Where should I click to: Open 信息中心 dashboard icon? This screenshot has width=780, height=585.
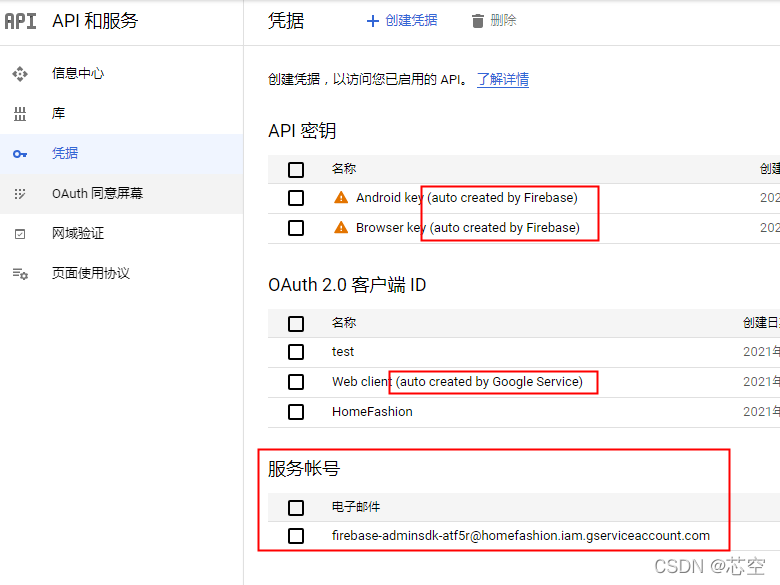click(20, 74)
